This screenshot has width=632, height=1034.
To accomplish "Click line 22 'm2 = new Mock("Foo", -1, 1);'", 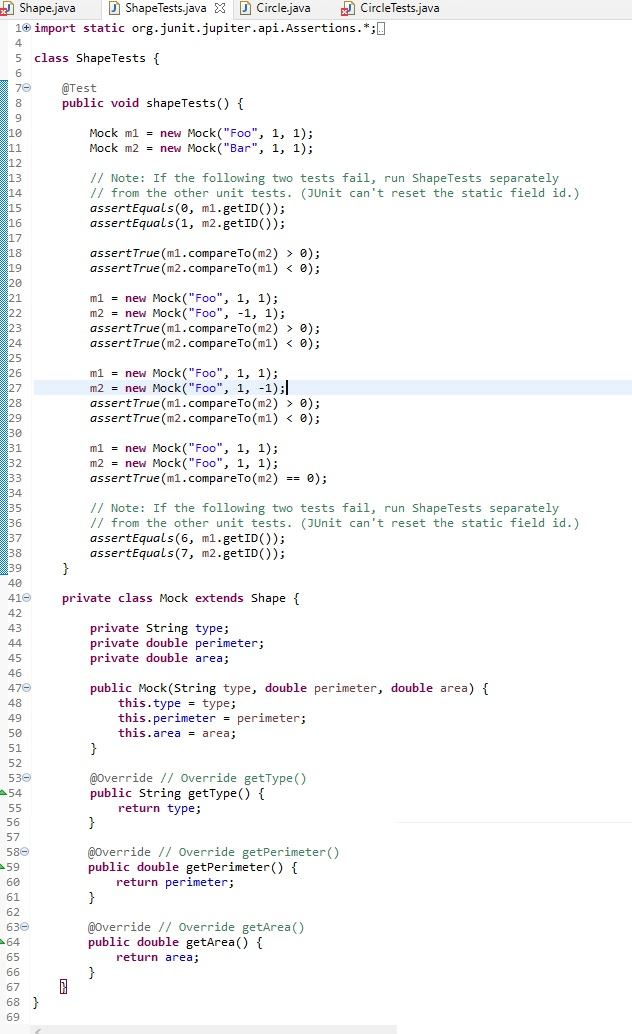I will click(187, 313).
